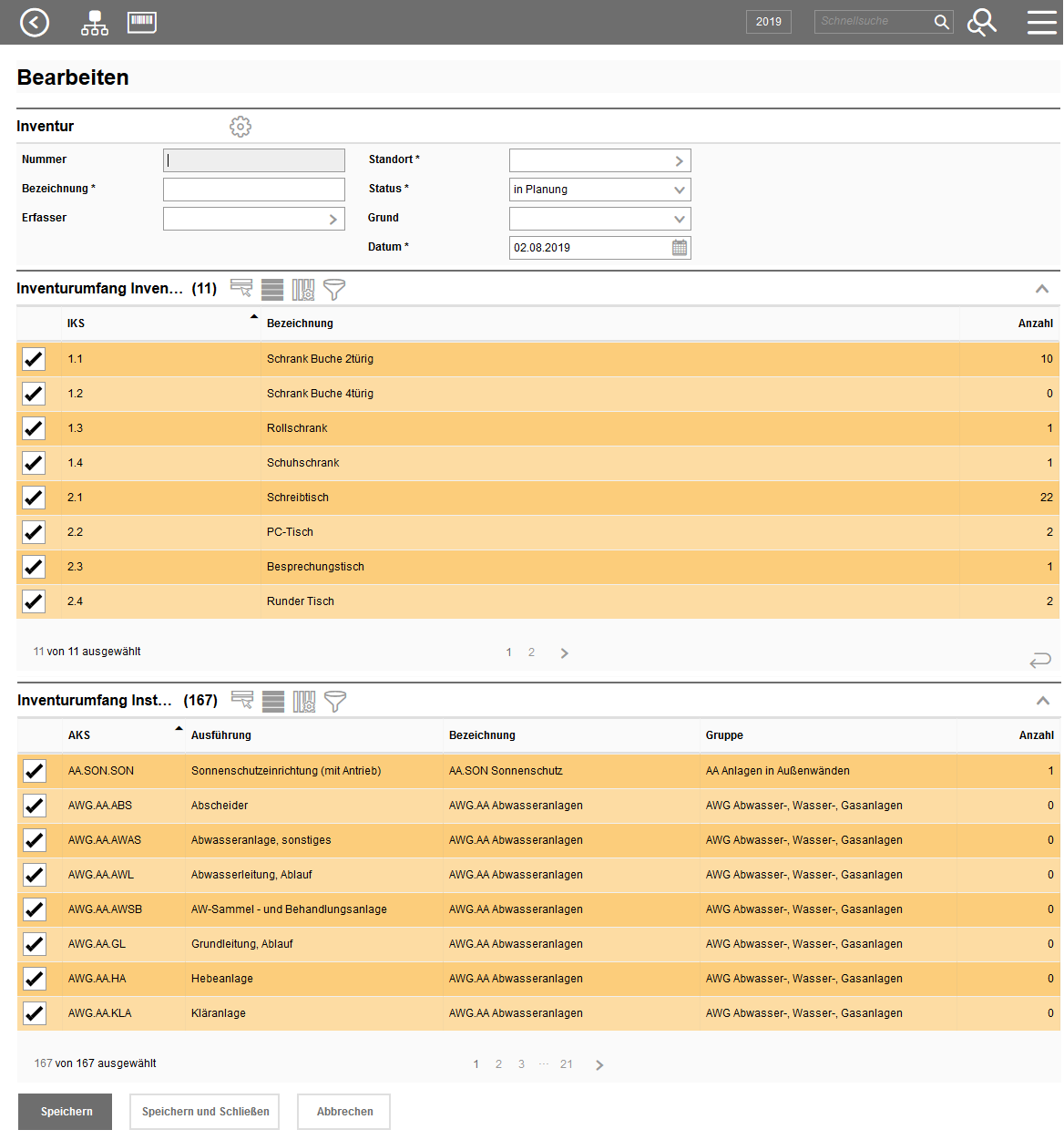Deselect the Hebeanlage row checkbox
Screen dimensions: 1064x1140
click(35, 979)
